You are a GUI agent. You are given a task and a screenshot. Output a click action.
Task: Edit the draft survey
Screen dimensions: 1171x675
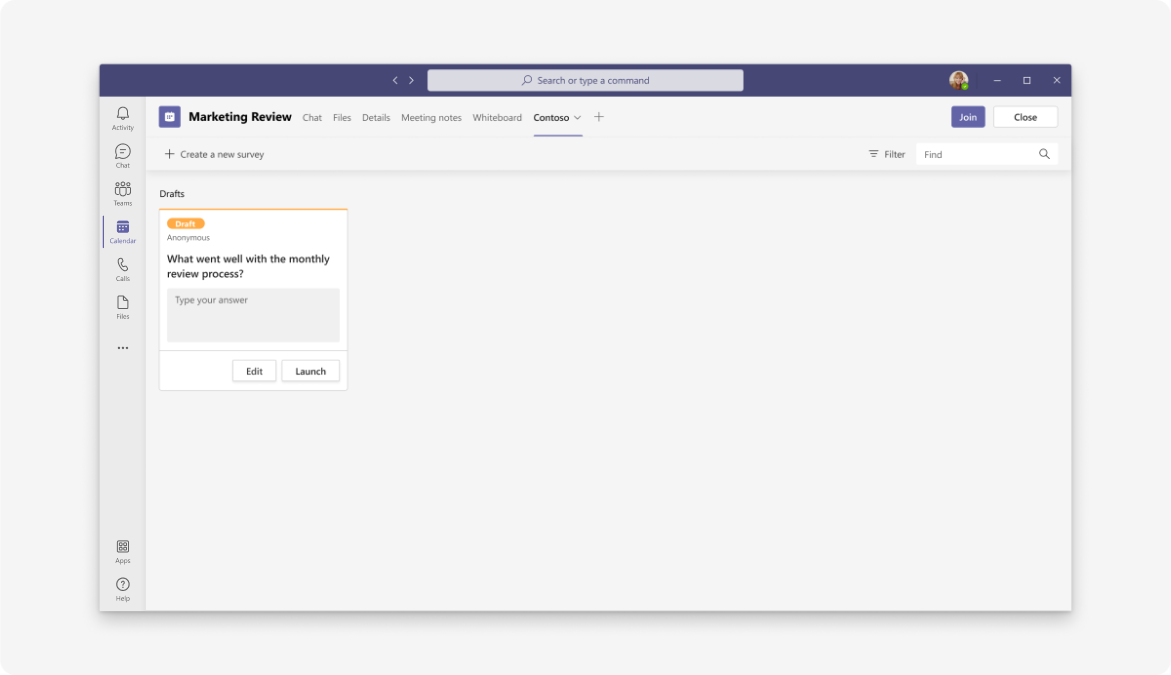[254, 371]
